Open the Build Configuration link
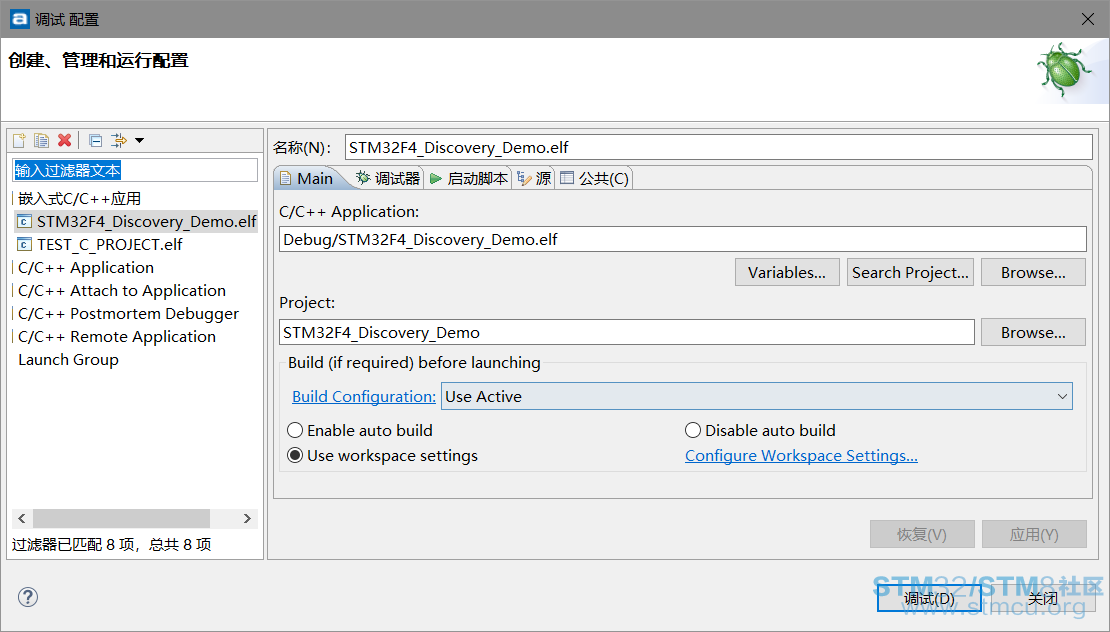Screen dimensions: 1110x632 (364, 396)
